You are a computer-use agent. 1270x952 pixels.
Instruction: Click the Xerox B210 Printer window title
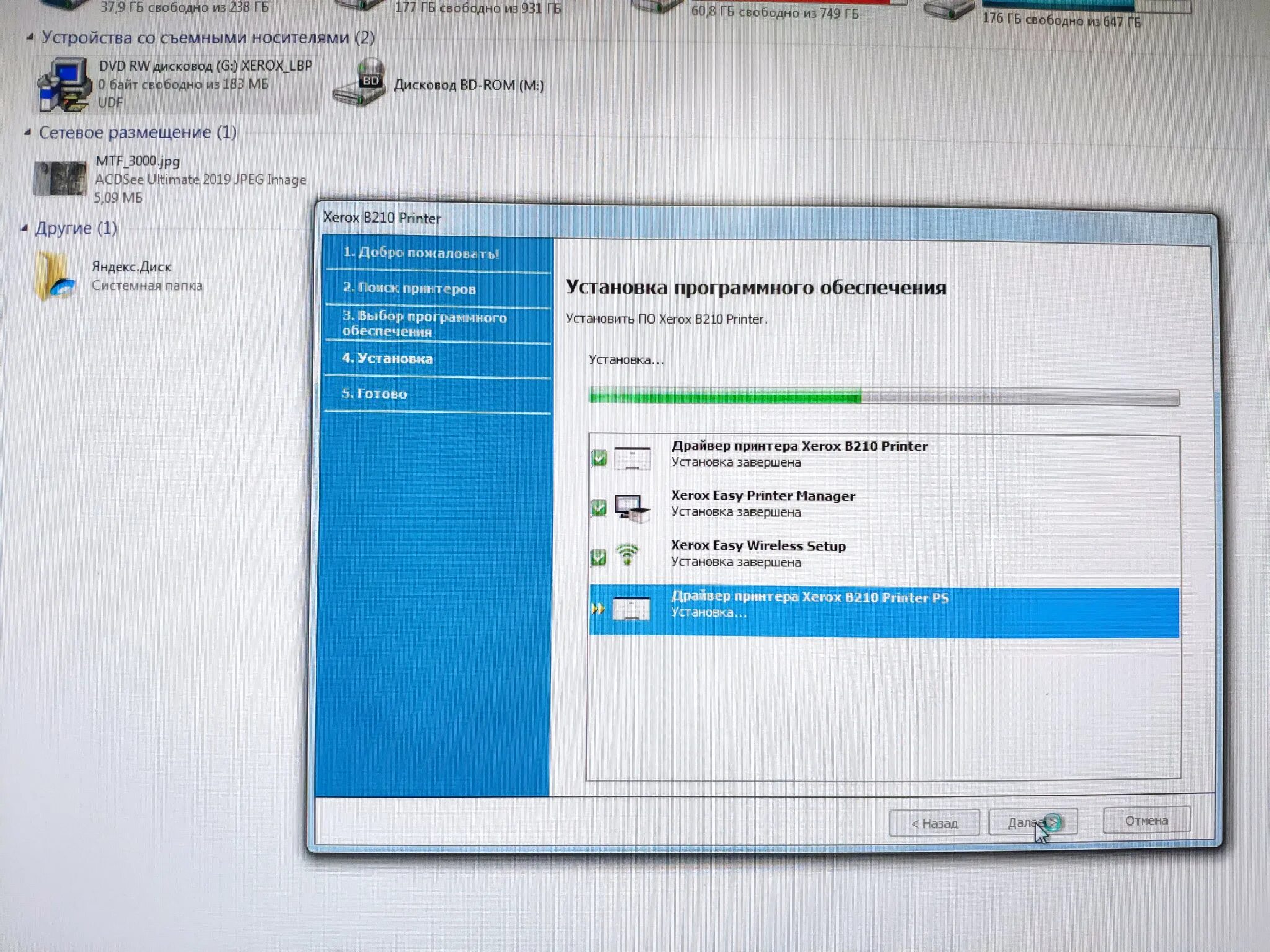point(382,218)
